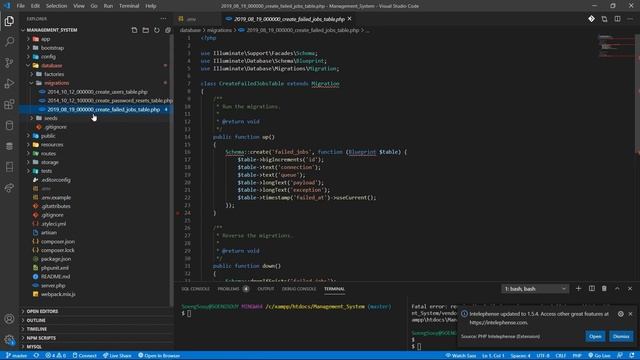Screen dimensions: 640x360
Task: Dismiss the Intelephense notification
Action: tap(621, 336)
